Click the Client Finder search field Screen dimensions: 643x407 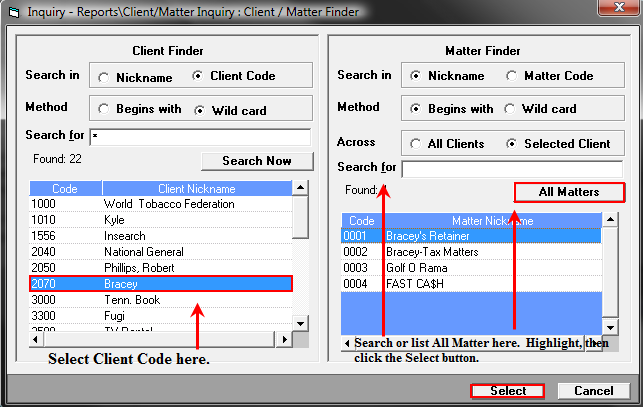point(200,137)
